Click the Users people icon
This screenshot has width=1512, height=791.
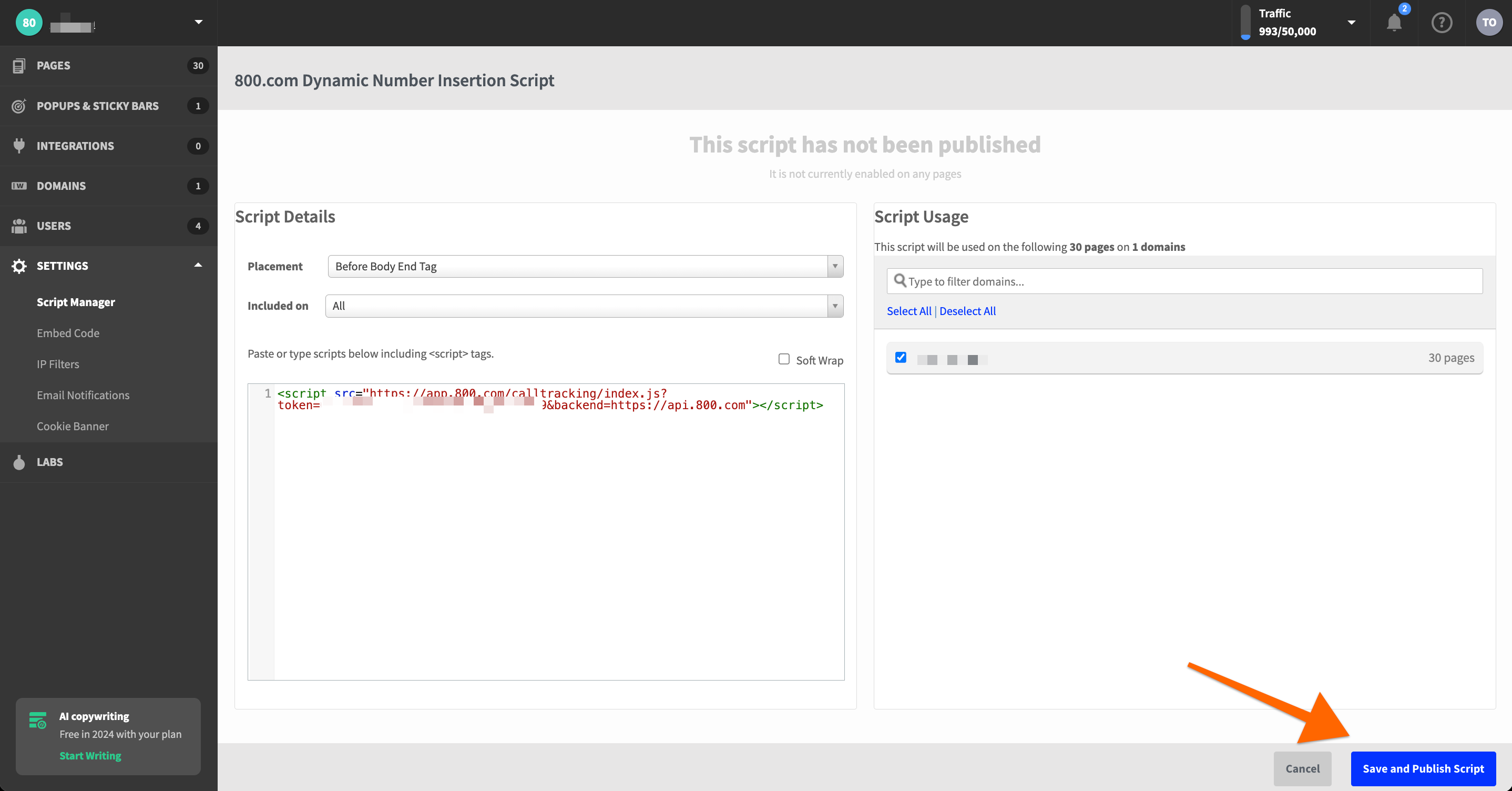(19, 226)
